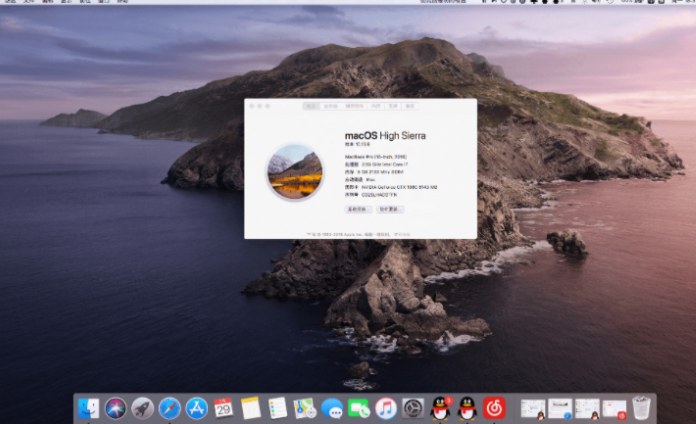This screenshot has width=696, height=424.
Task: Click the System Report button
Action: pyautogui.click(x=357, y=210)
